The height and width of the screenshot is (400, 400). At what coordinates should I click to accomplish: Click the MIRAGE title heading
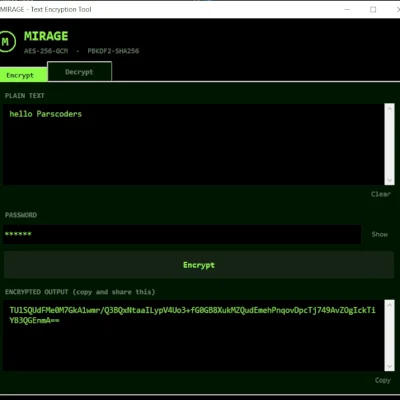(x=46, y=36)
